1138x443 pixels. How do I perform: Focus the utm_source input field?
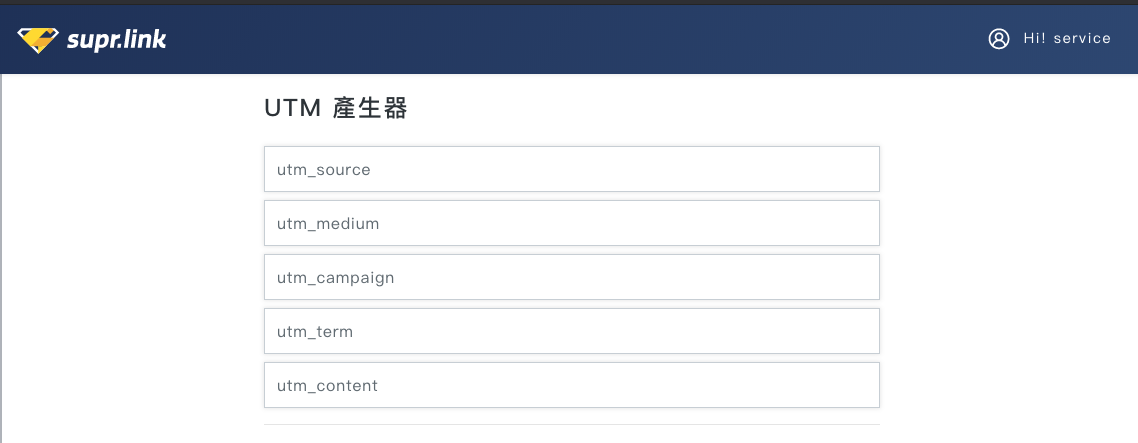(571, 169)
